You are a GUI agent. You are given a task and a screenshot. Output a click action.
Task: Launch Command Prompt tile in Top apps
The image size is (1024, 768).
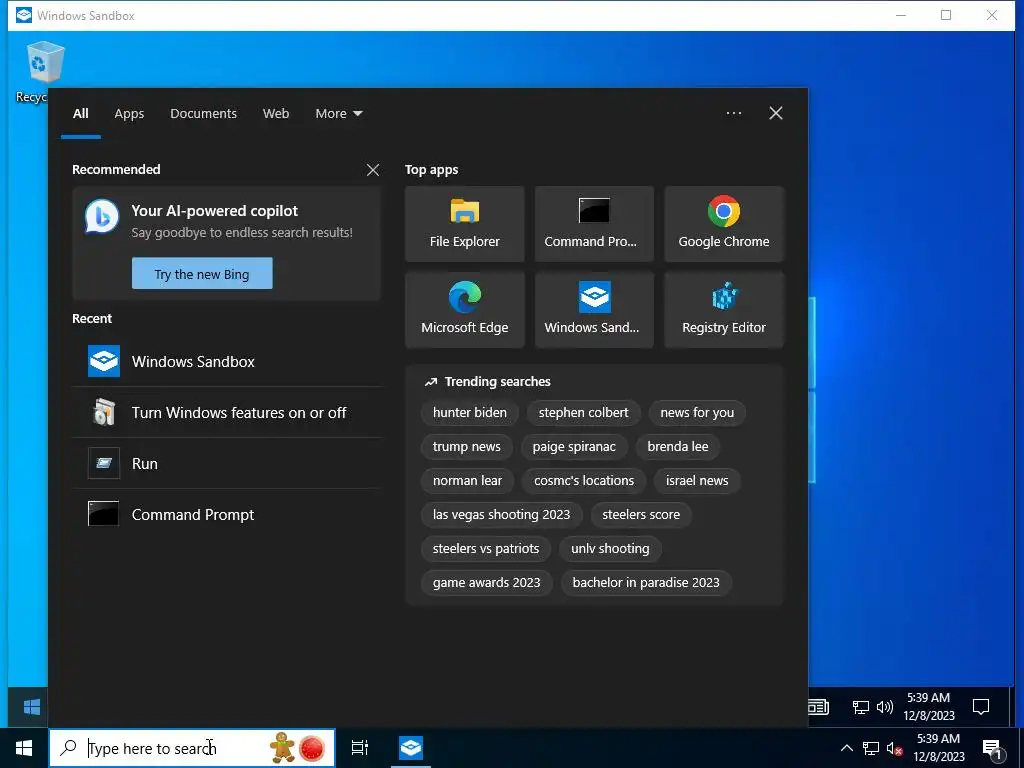tap(594, 224)
